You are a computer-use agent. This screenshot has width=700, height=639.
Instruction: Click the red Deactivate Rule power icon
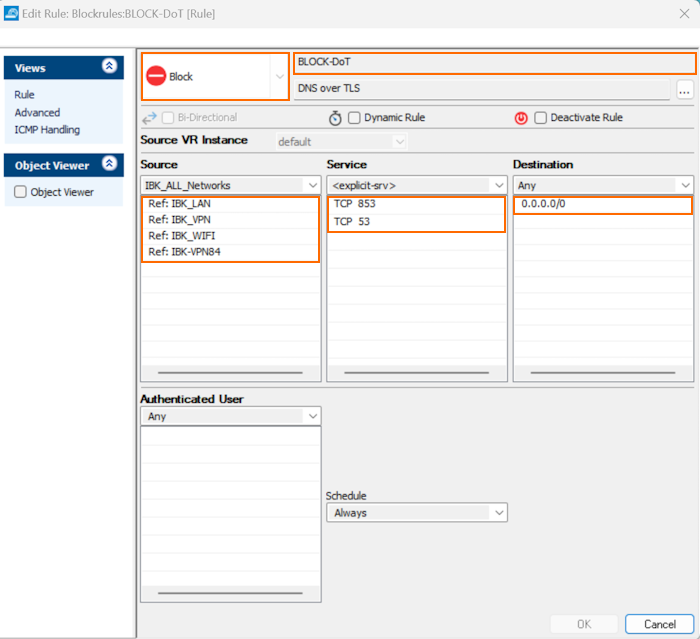521,118
